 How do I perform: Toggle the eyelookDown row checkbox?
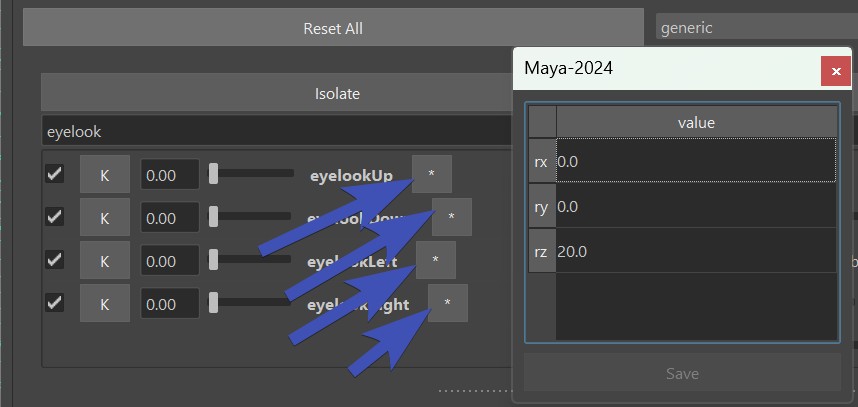click(x=55, y=217)
